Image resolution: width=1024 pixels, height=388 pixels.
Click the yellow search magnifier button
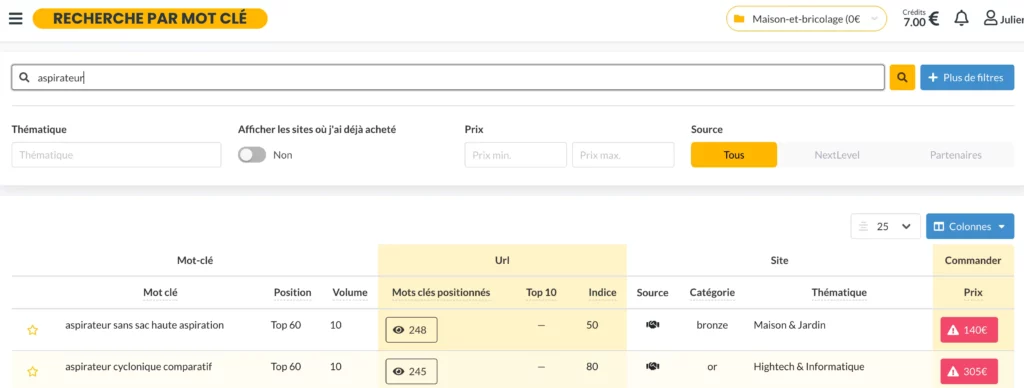point(902,77)
